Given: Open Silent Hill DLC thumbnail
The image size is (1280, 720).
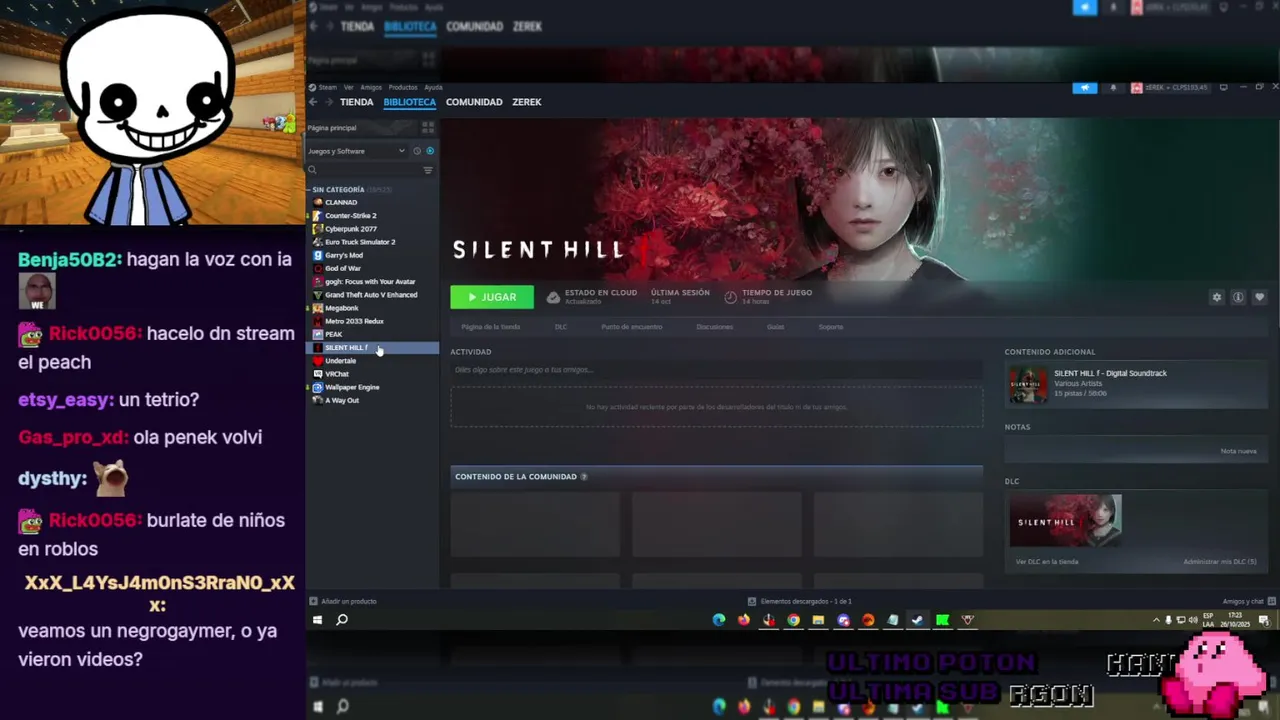Looking at the screenshot, I should click(1065, 521).
